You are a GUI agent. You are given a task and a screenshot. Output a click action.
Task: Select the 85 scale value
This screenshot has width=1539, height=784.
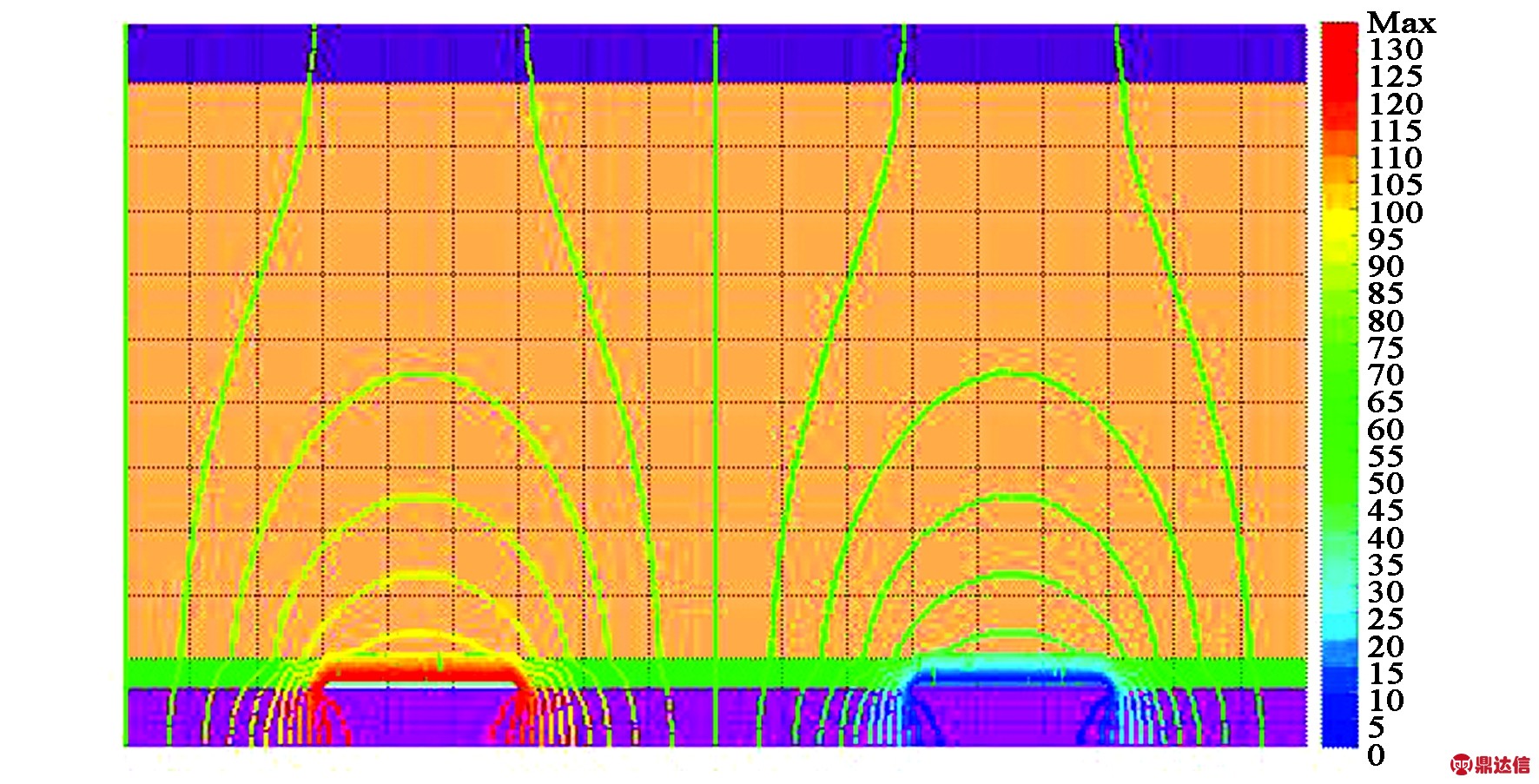click(1385, 293)
